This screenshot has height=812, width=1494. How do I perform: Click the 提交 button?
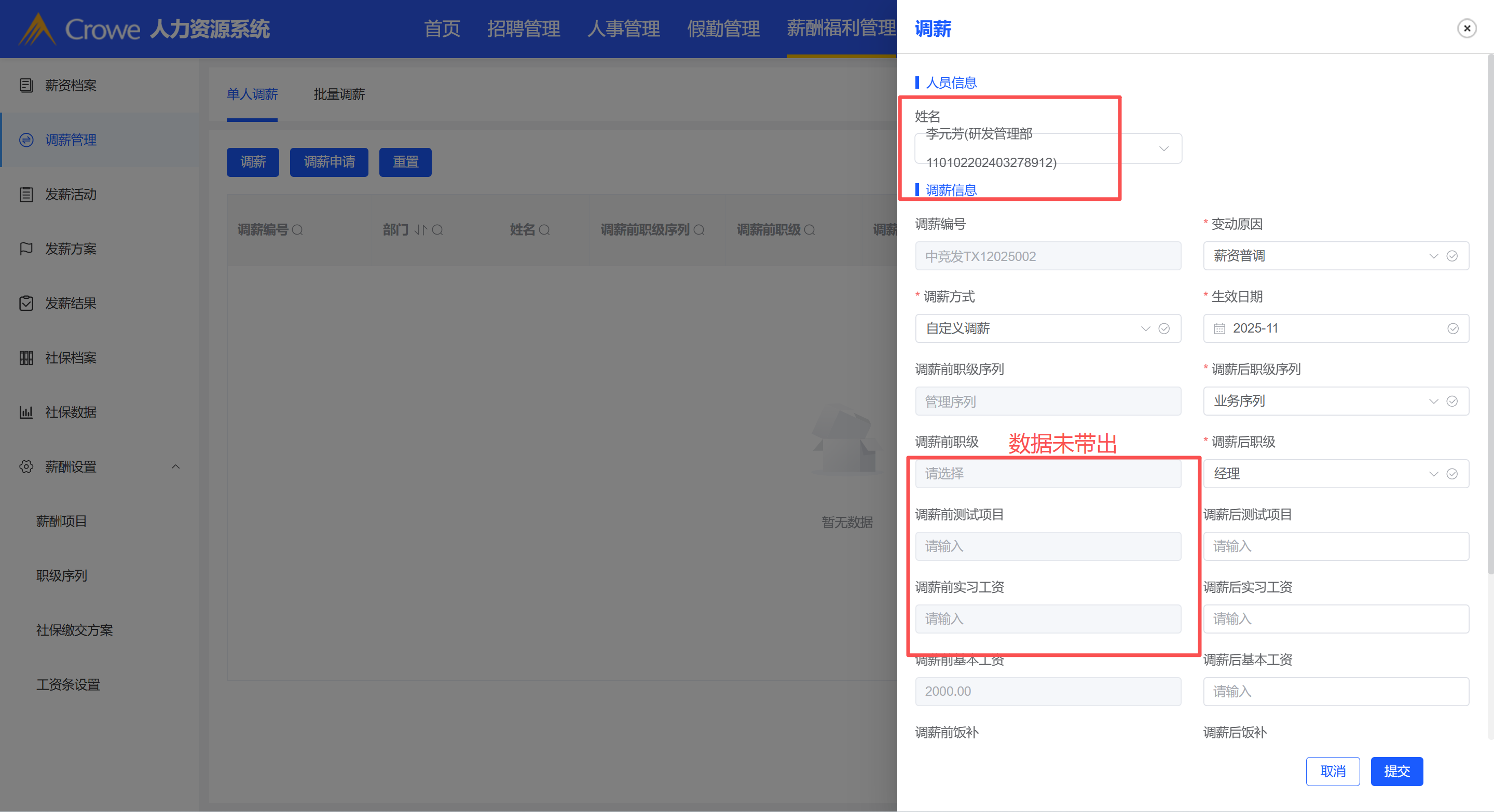tap(1396, 771)
